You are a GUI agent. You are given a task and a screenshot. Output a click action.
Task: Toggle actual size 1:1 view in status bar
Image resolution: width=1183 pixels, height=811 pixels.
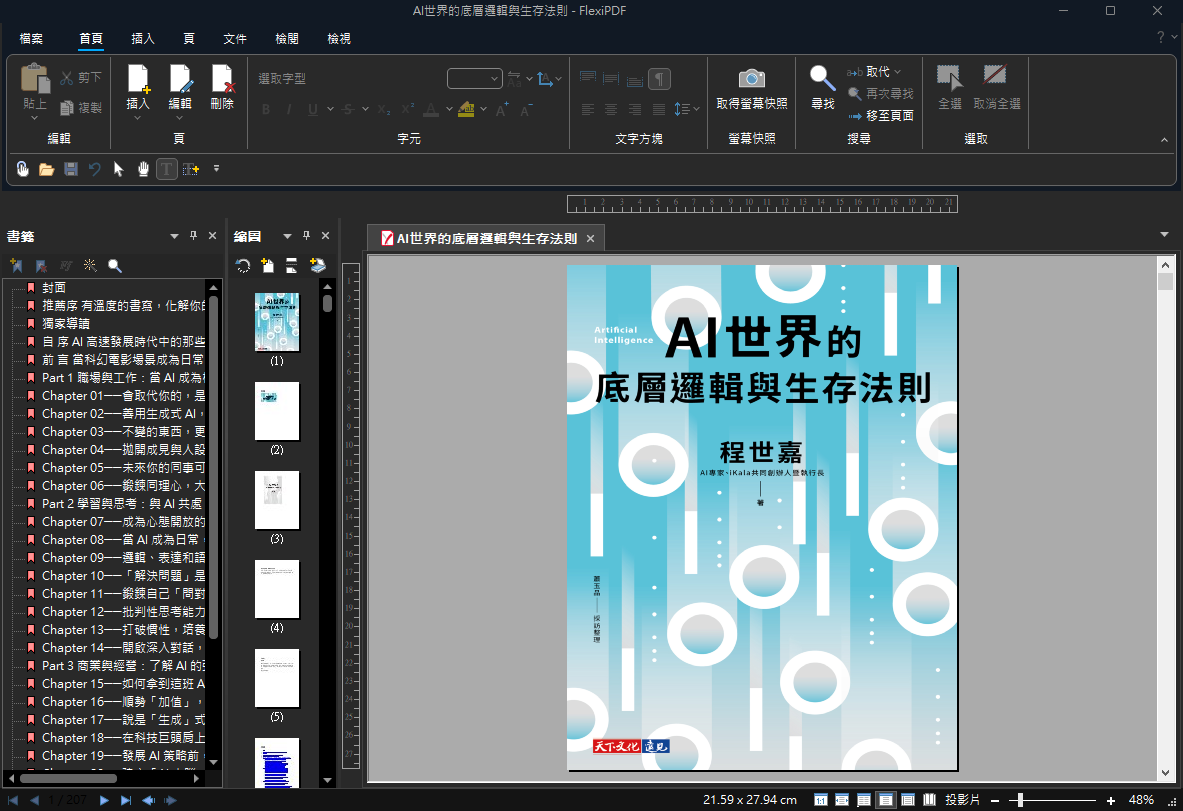click(820, 800)
